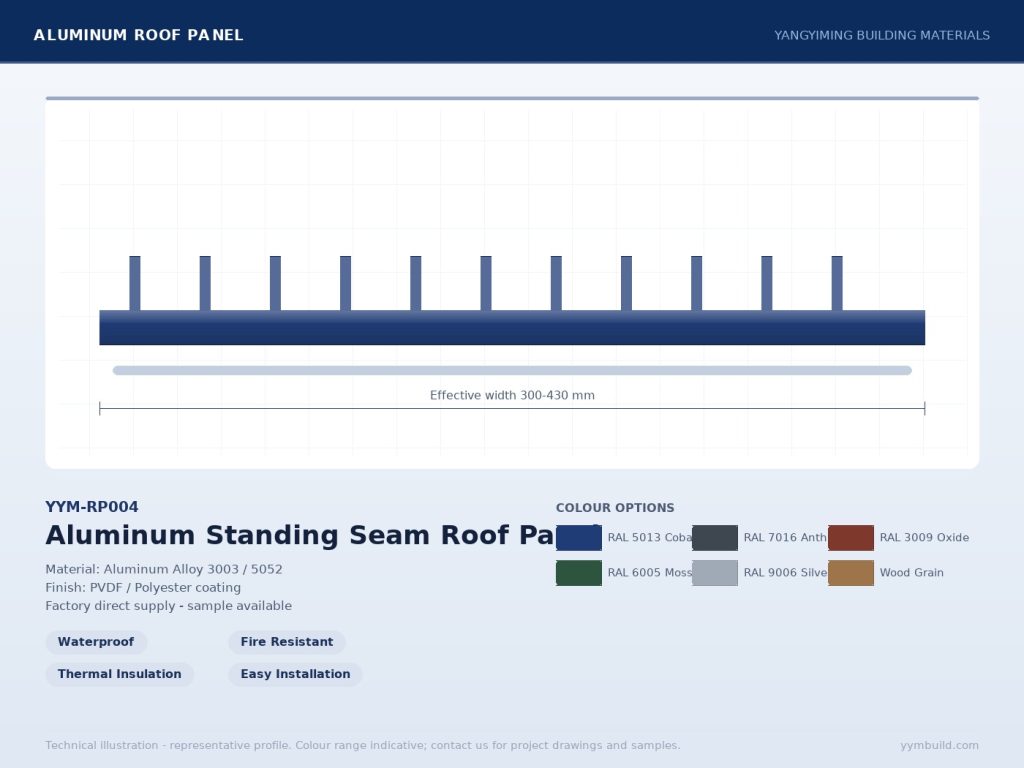Click the COLOUR OPTIONS heading

(615, 508)
